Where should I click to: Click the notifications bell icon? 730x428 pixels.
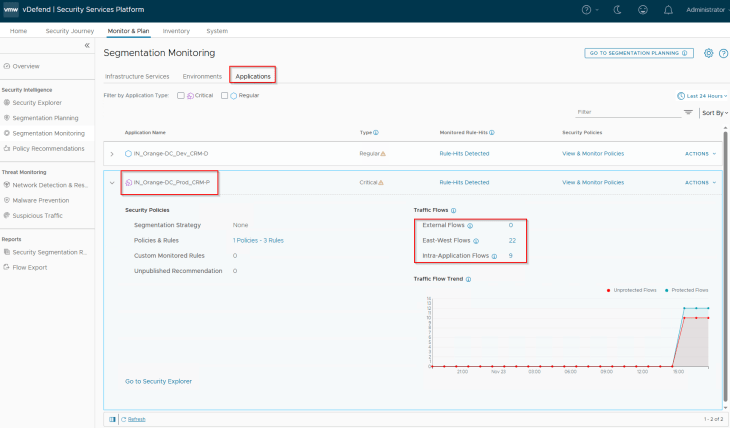tap(668, 10)
